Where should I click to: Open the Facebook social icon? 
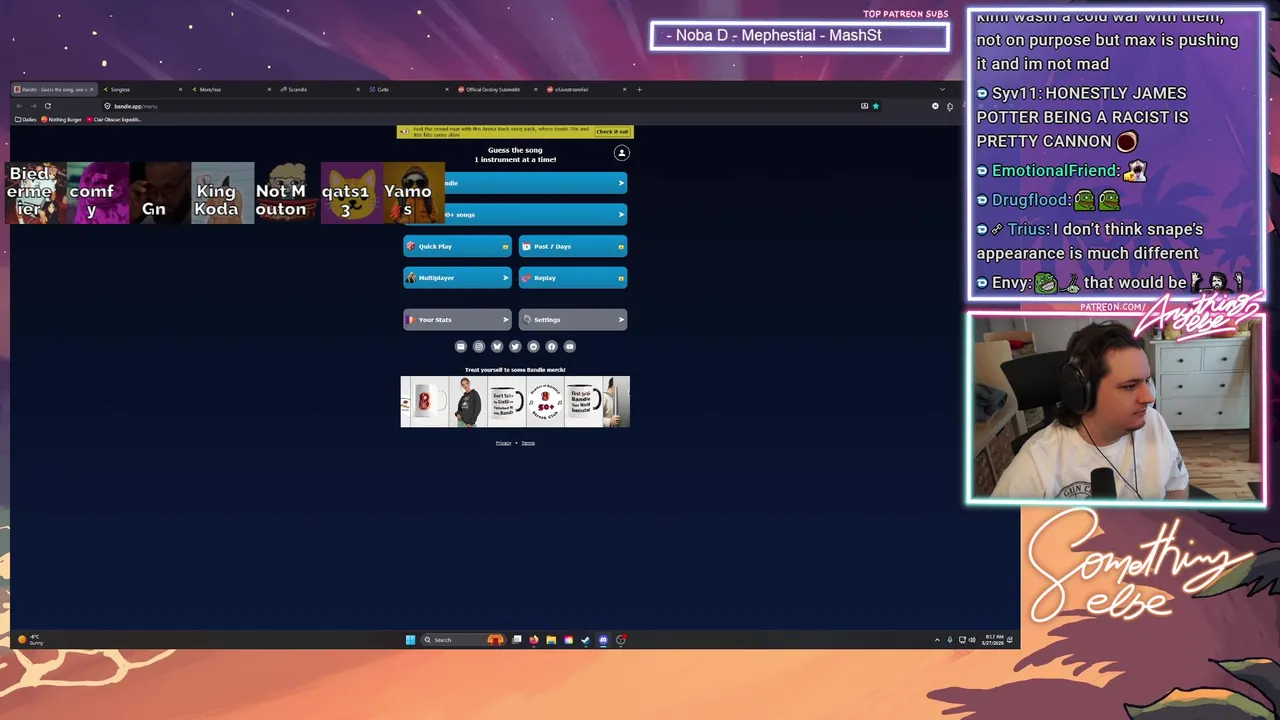(x=551, y=347)
